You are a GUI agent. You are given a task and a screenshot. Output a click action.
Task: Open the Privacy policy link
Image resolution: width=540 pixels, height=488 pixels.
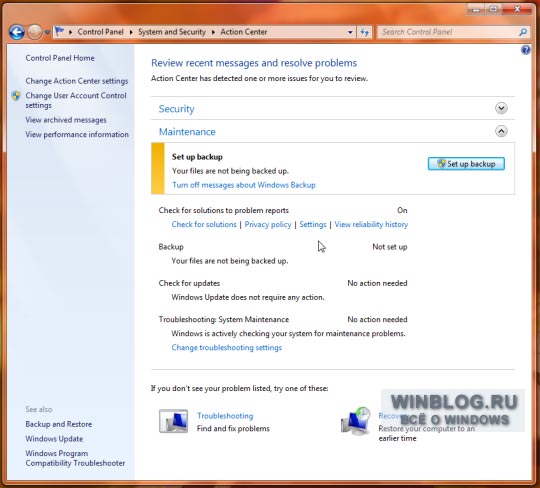click(268, 225)
